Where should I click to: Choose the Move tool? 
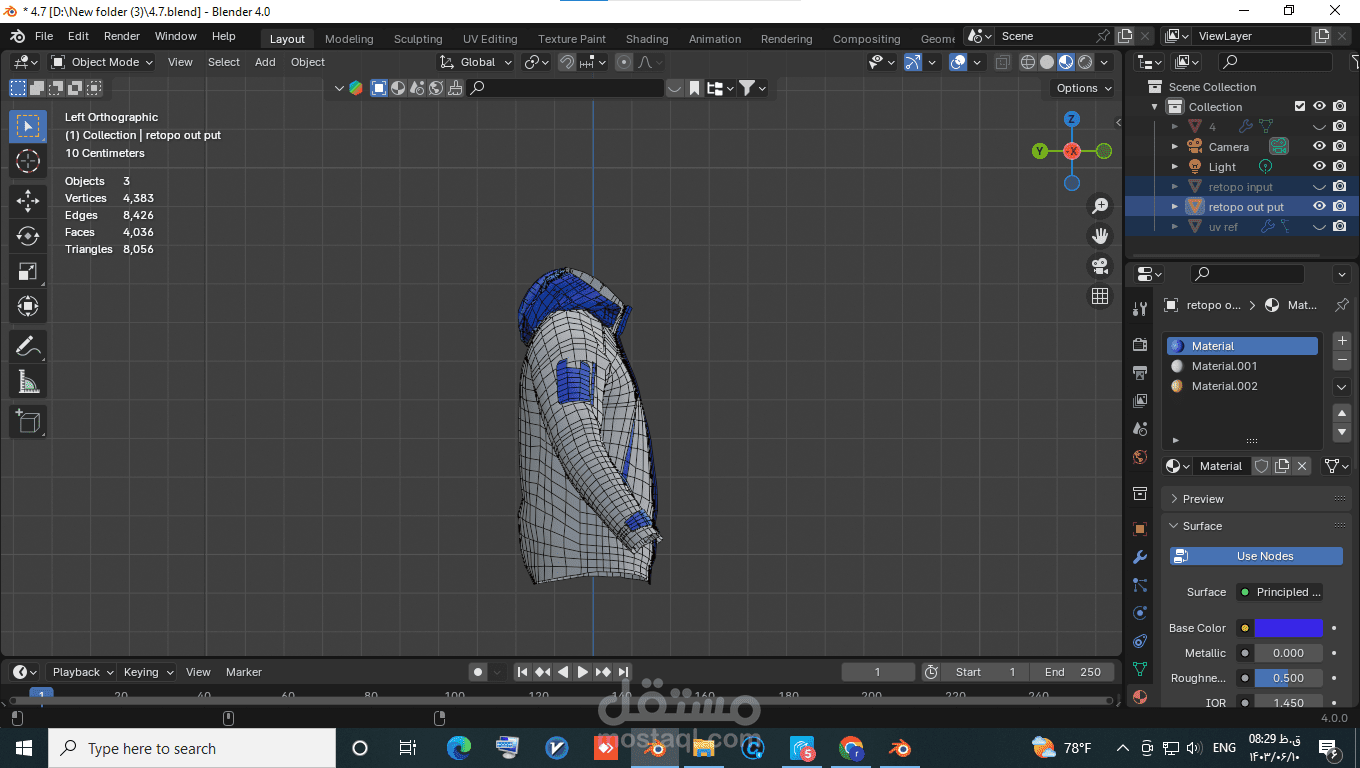(x=28, y=201)
